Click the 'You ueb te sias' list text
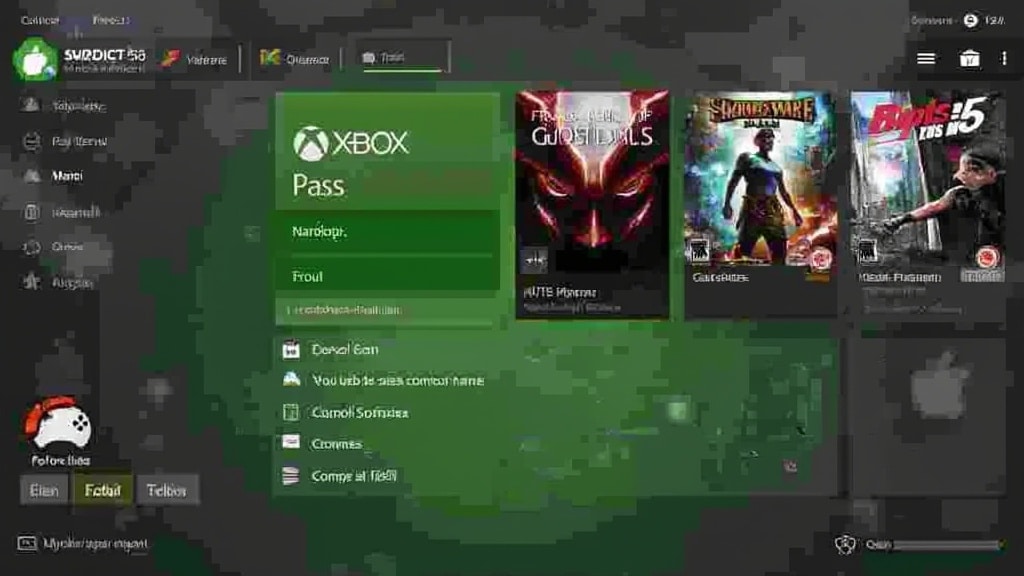This screenshot has width=1024, height=576. pos(398,381)
